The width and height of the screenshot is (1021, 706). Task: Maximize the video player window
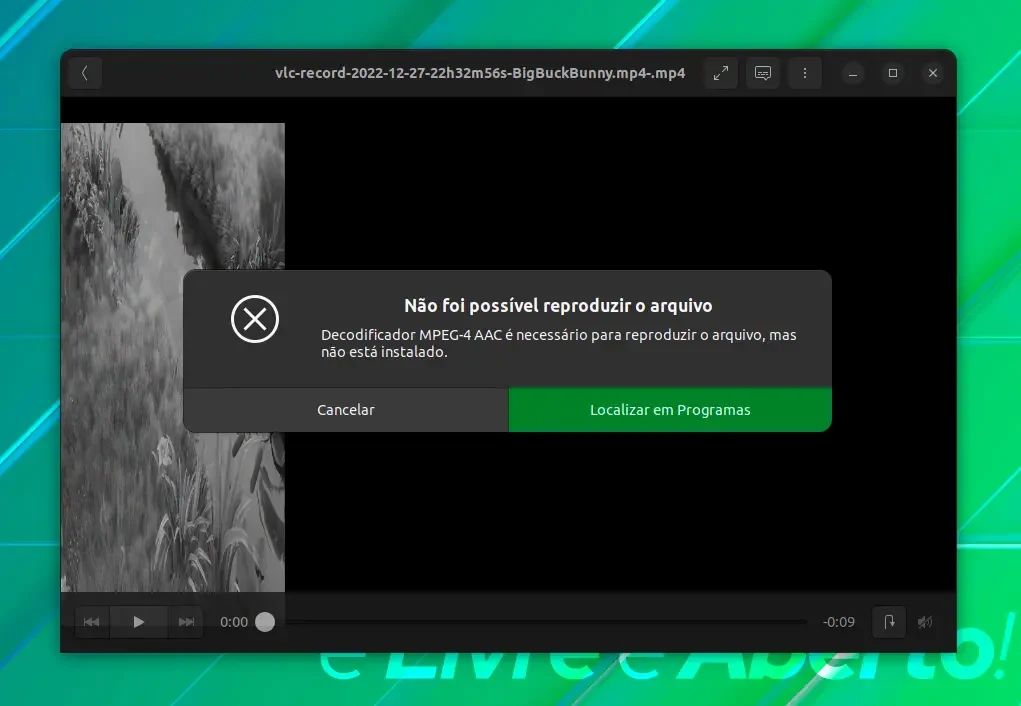893,73
